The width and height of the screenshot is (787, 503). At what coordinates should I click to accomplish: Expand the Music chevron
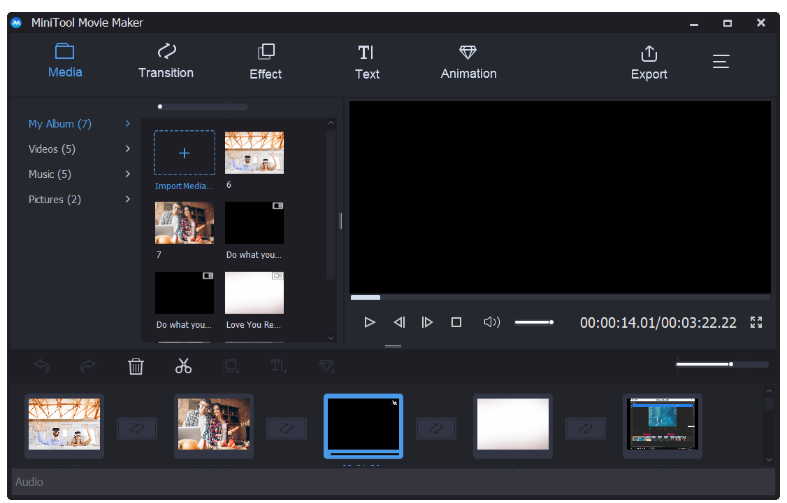[127, 174]
